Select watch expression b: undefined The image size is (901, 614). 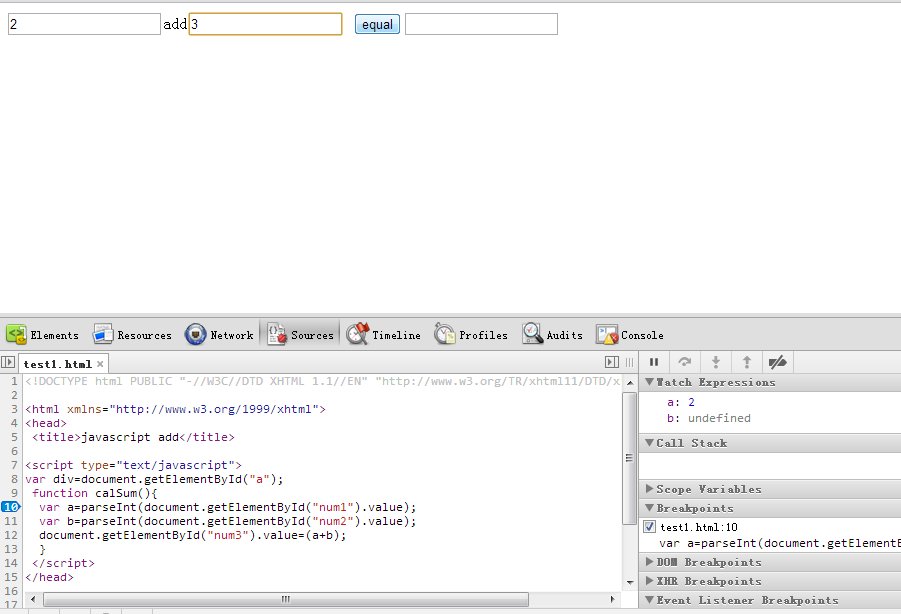pos(709,418)
